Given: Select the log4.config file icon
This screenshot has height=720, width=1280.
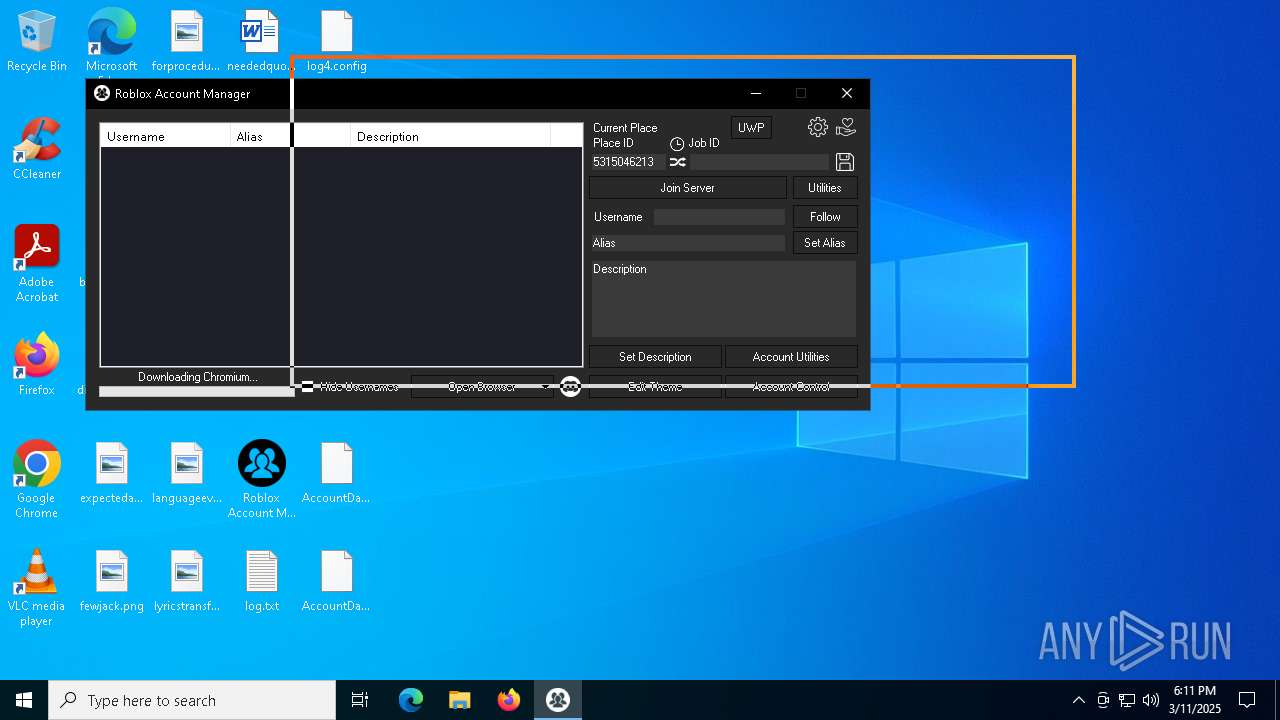Looking at the screenshot, I should pos(337,41).
